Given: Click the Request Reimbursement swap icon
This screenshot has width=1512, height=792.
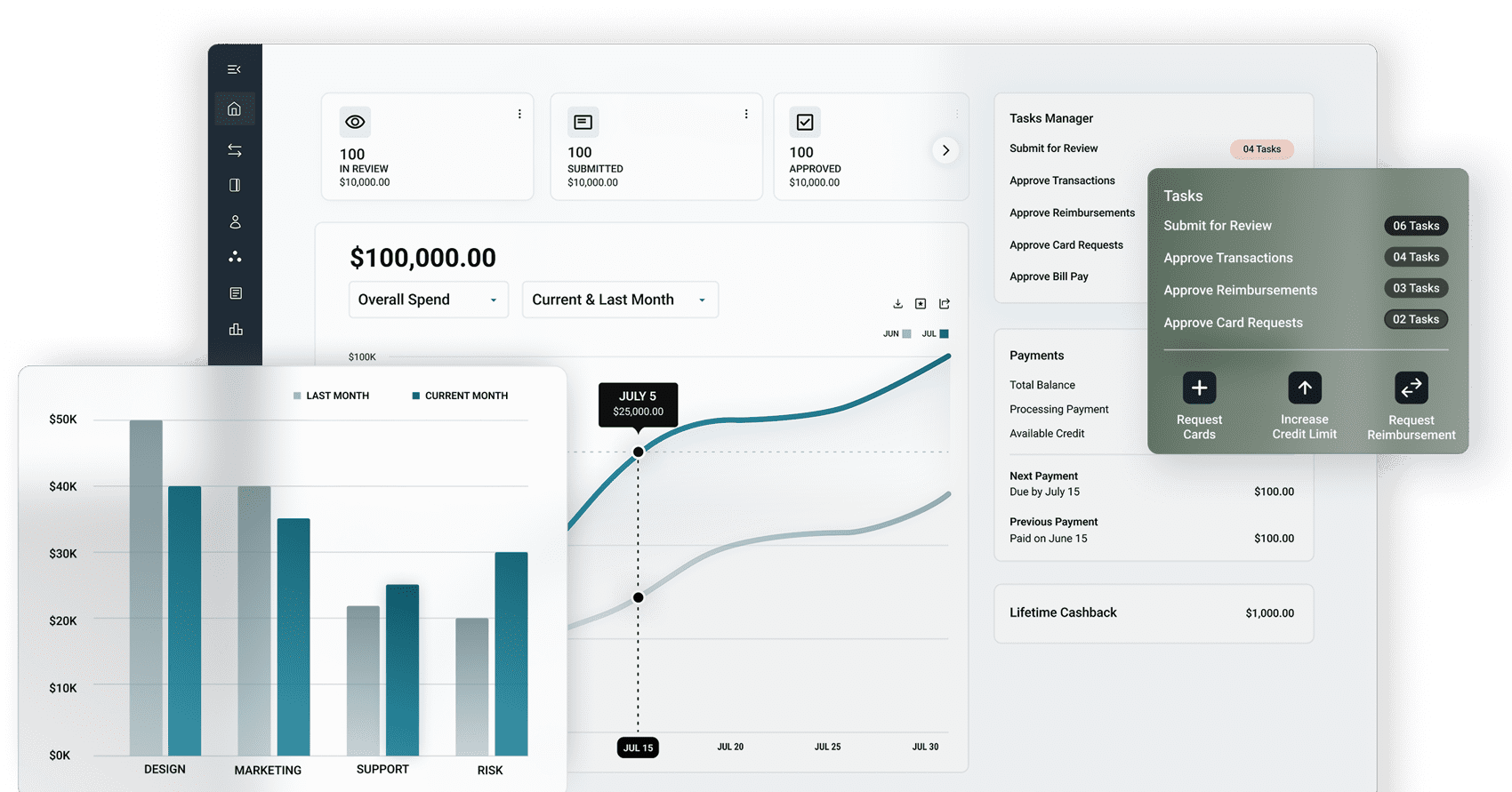Looking at the screenshot, I should [1411, 388].
